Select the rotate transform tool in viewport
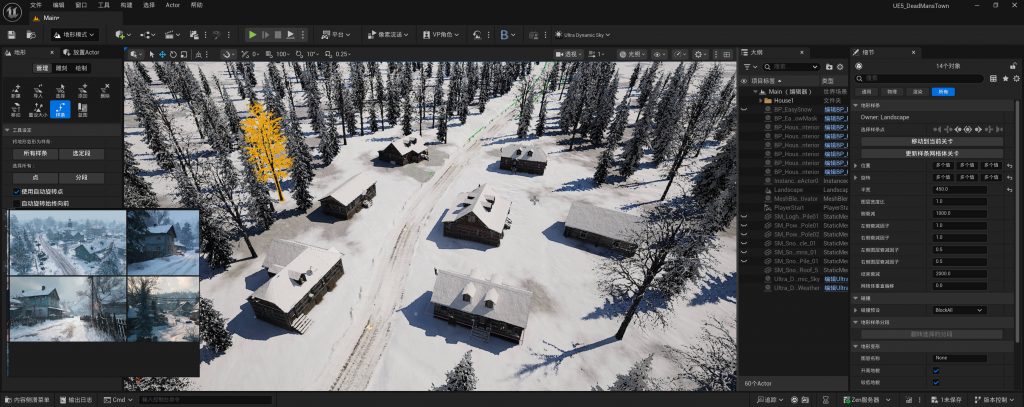This screenshot has width=1024, height=407. coord(171,53)
